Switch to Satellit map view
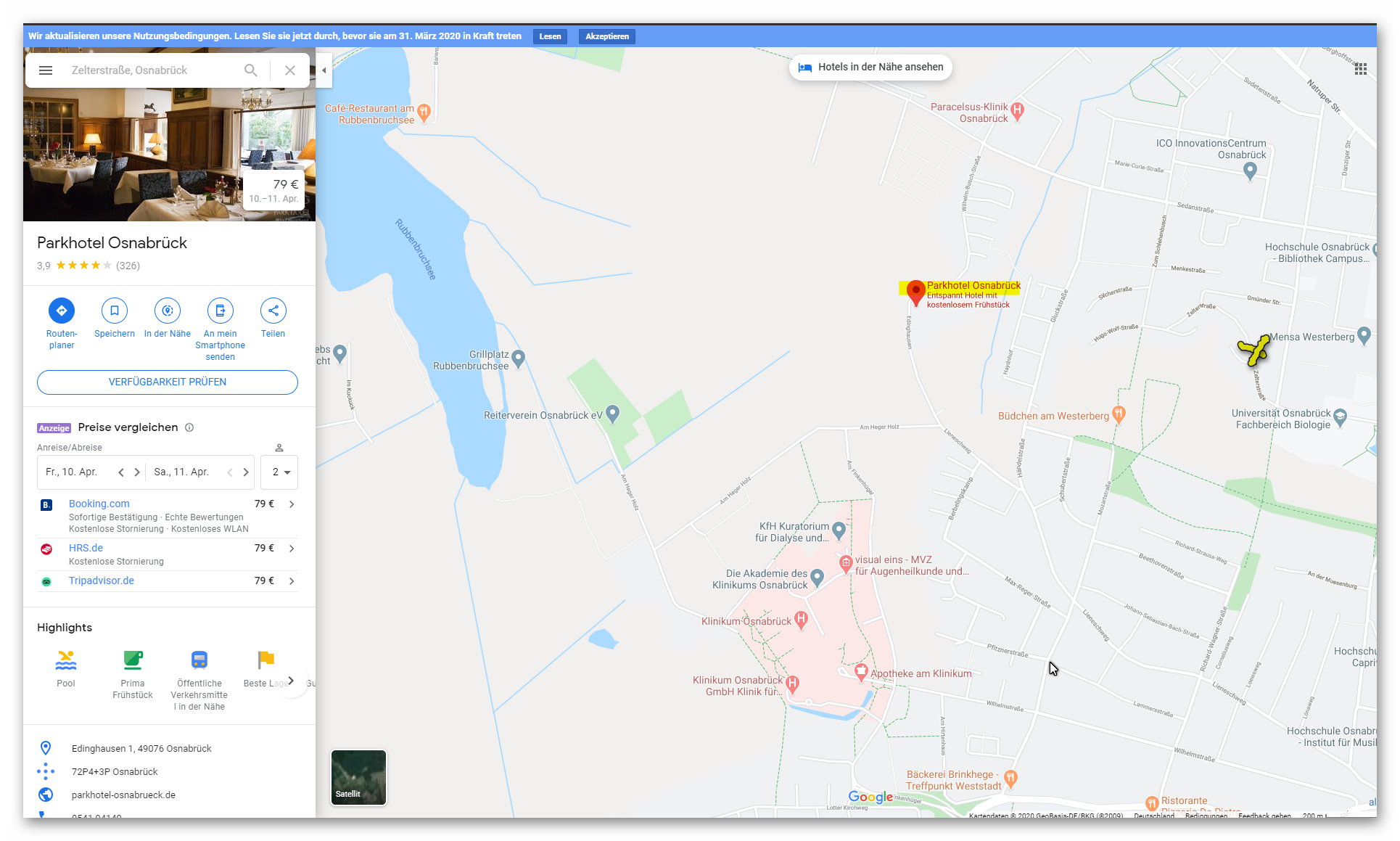Image resolution: width=1400 pixels, height=841 pixels. (x=359, y=778)
